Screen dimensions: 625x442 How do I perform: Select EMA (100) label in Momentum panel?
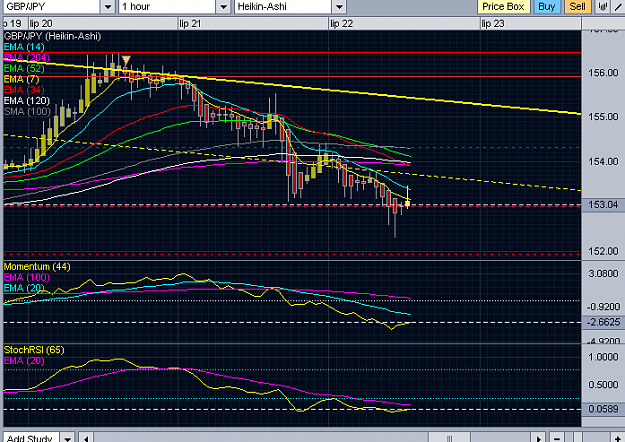pyautogui.click(x=27, y=277)
